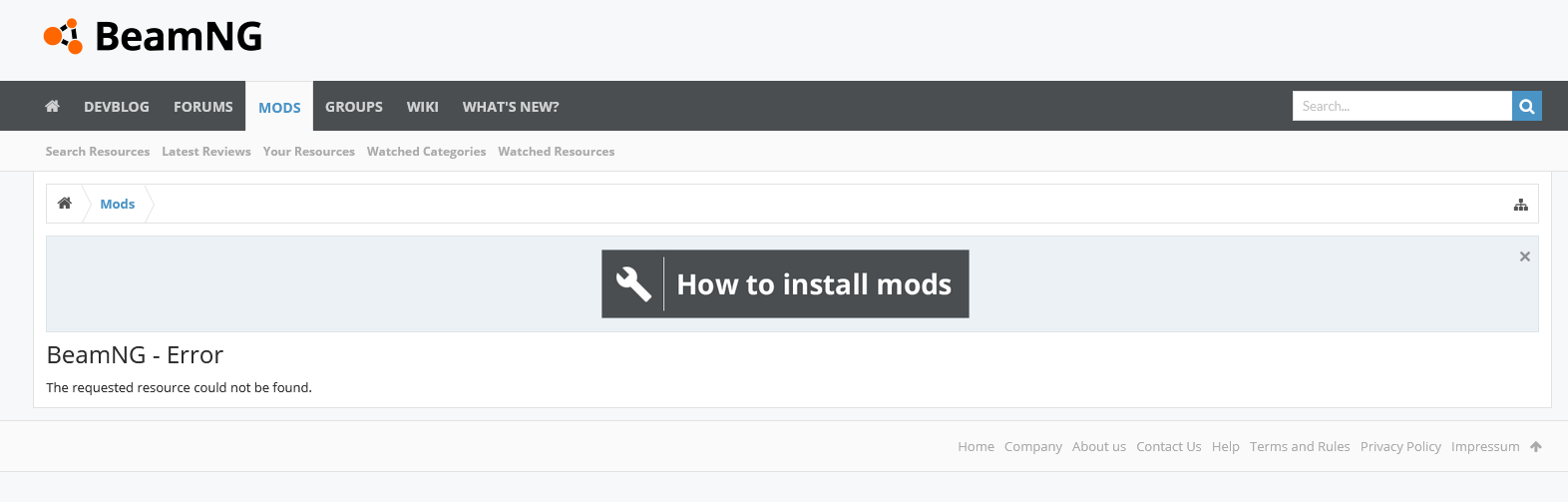
Task: Open the WIKI tab
Action: point(423,107)
